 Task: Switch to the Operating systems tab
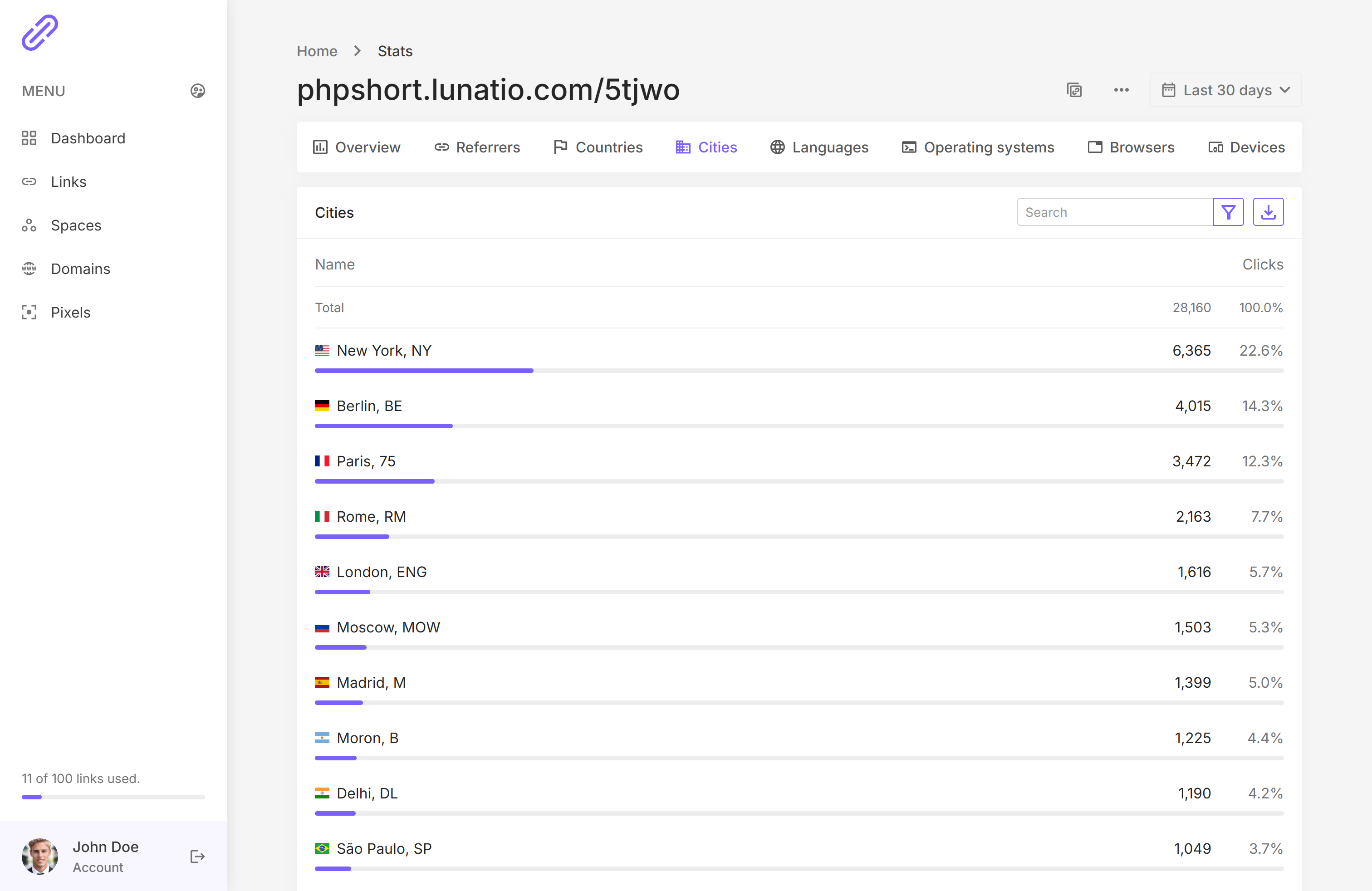[978, 147]
